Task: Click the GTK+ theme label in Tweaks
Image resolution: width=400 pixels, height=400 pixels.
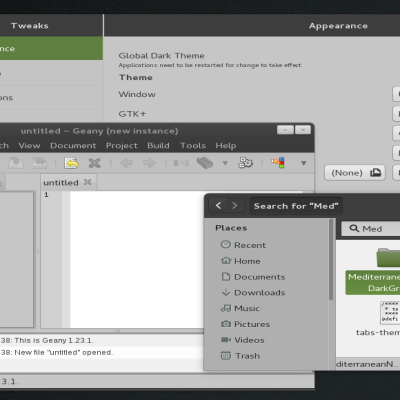Action: click(132, 114)
